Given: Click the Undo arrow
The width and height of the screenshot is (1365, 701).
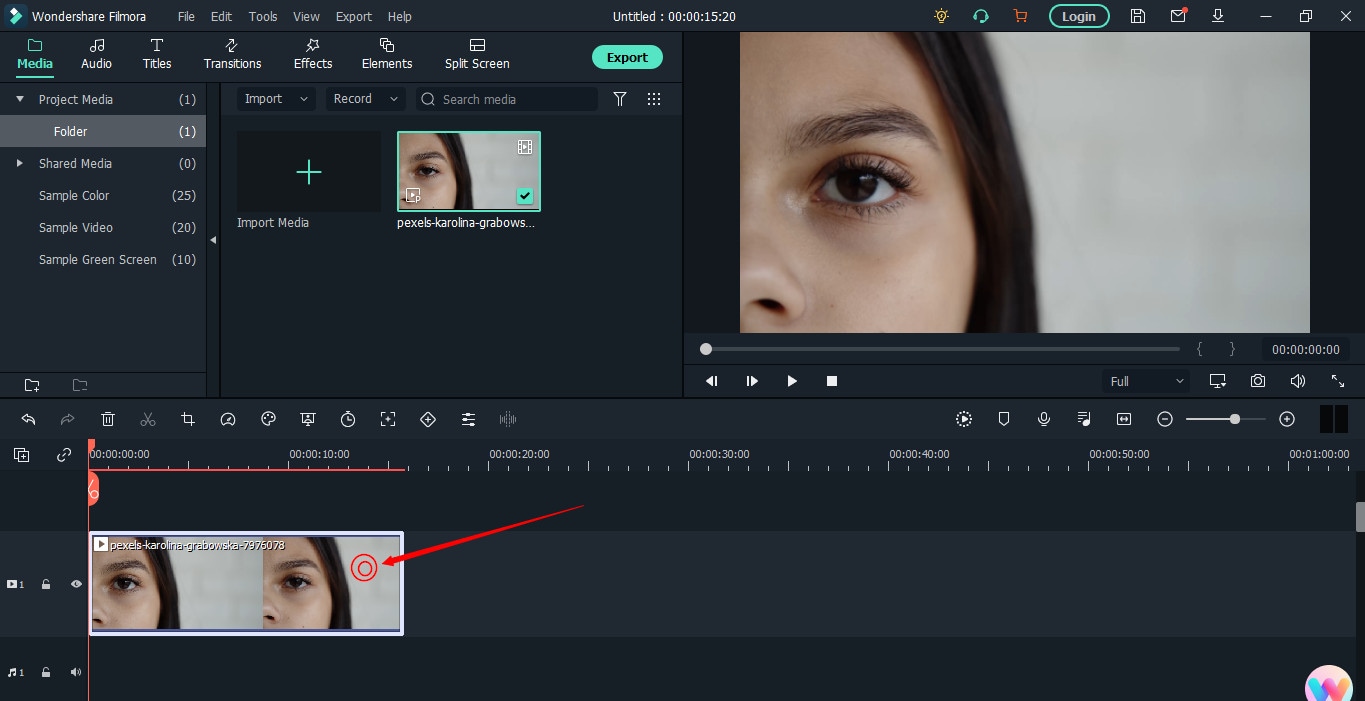Looking at the screenshot, I should [28, 420].
